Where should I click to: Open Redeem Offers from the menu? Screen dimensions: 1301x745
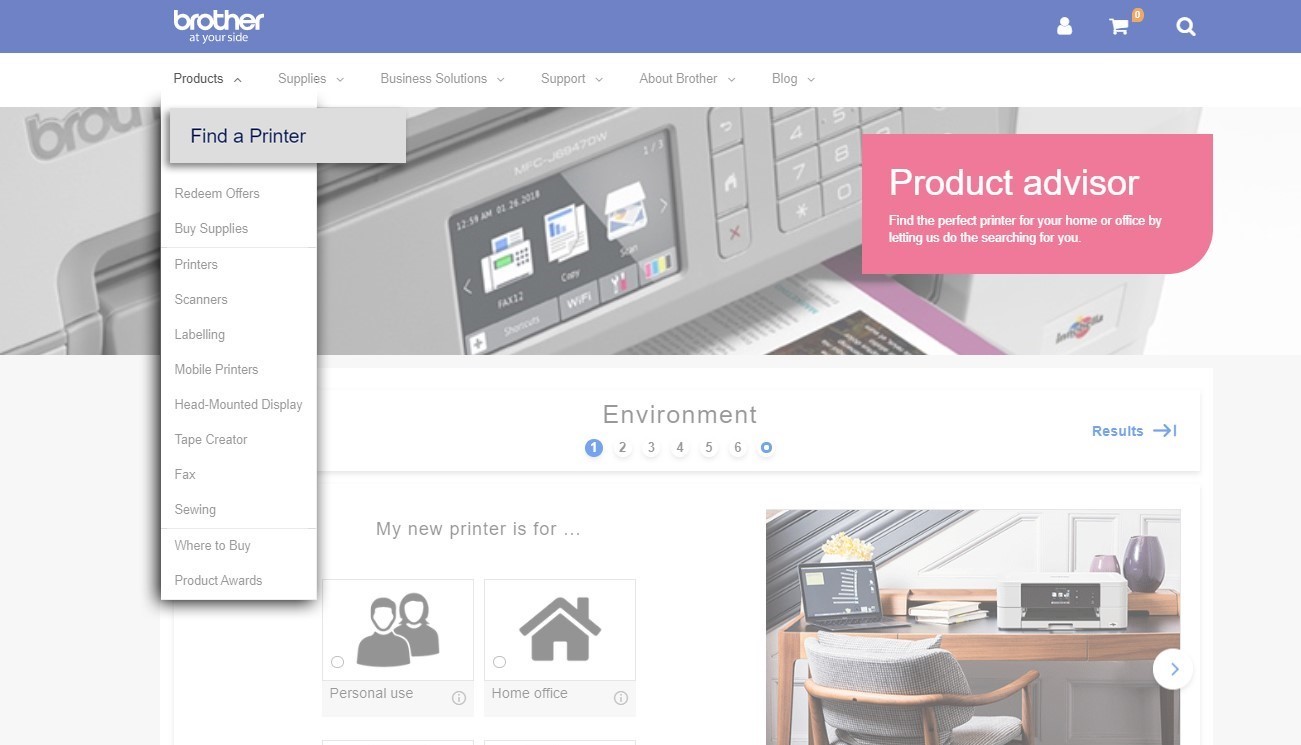(217, 193)
